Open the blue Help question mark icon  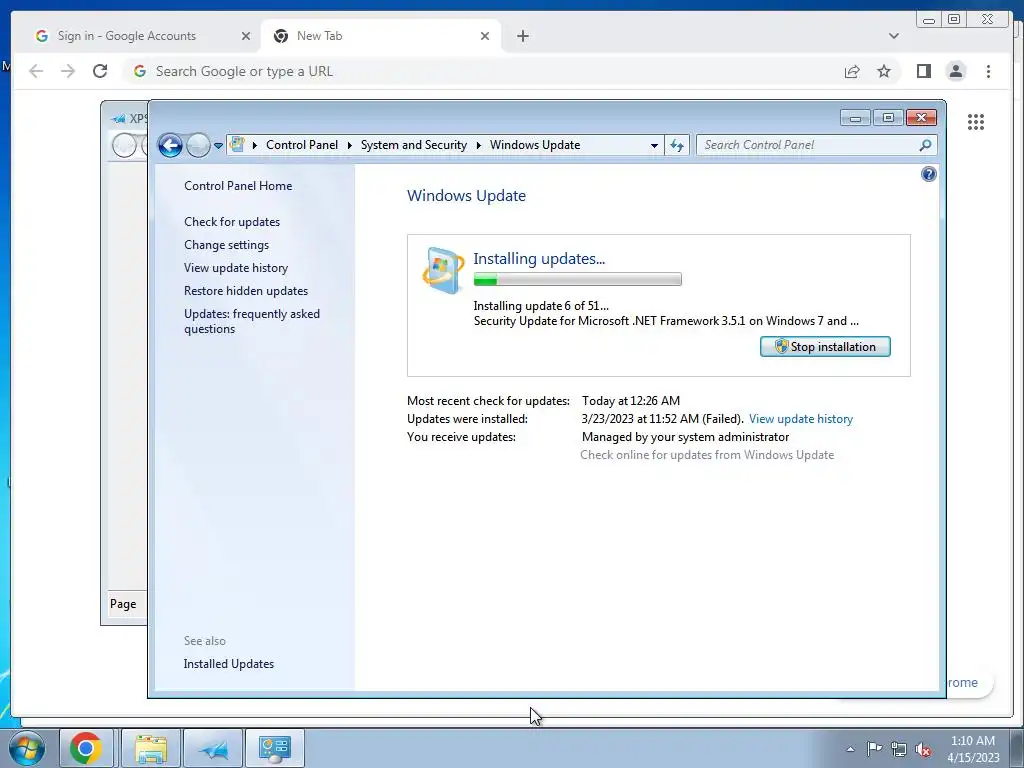(x=929, y=174)
